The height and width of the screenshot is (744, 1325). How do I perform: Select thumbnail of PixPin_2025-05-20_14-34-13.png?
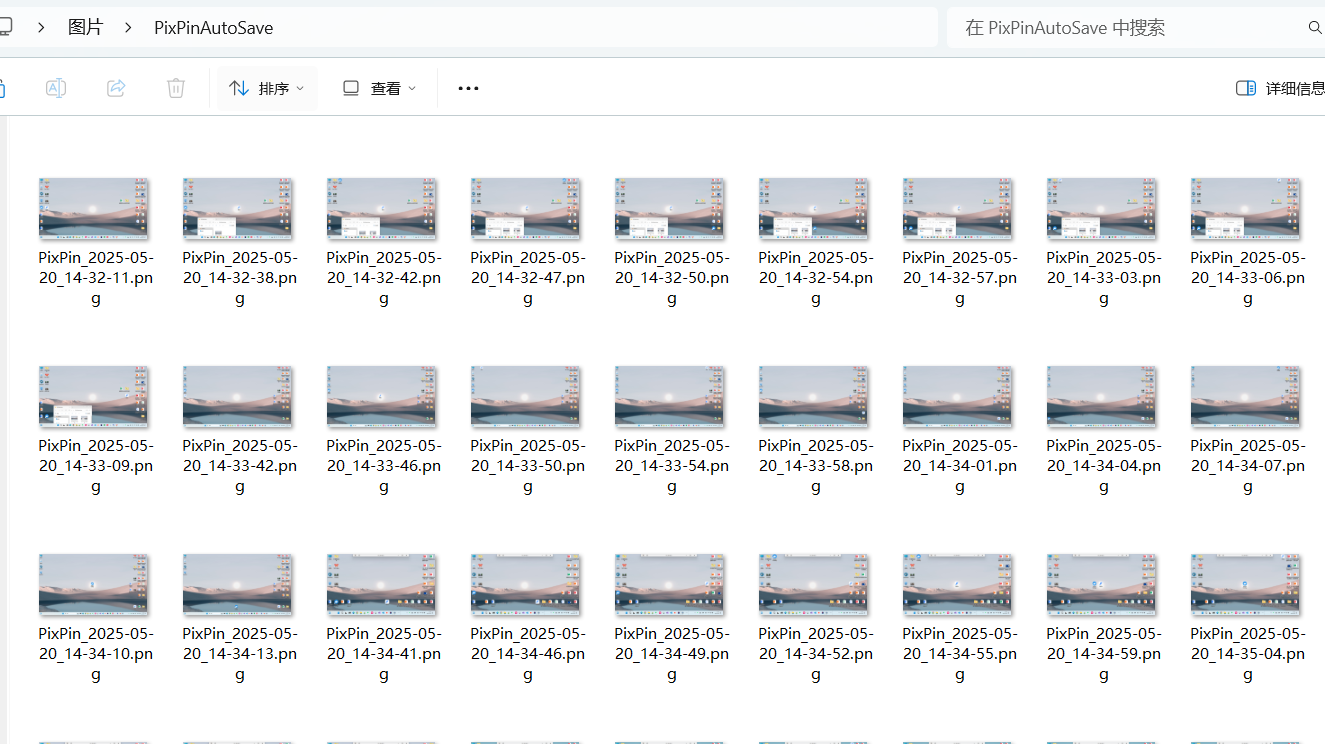pyautogui.click(x=238, y=585)
